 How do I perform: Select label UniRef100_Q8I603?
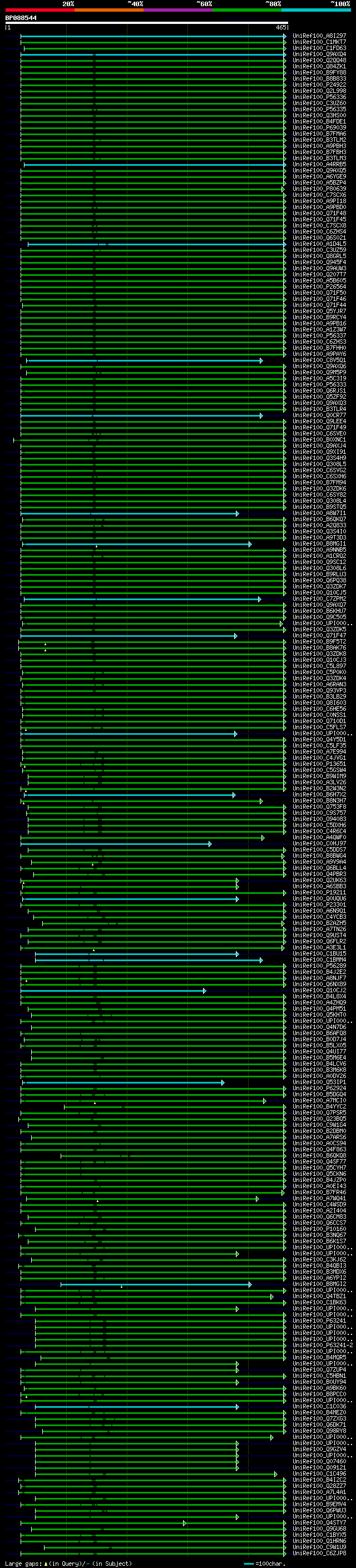click(x=319, y=703)
